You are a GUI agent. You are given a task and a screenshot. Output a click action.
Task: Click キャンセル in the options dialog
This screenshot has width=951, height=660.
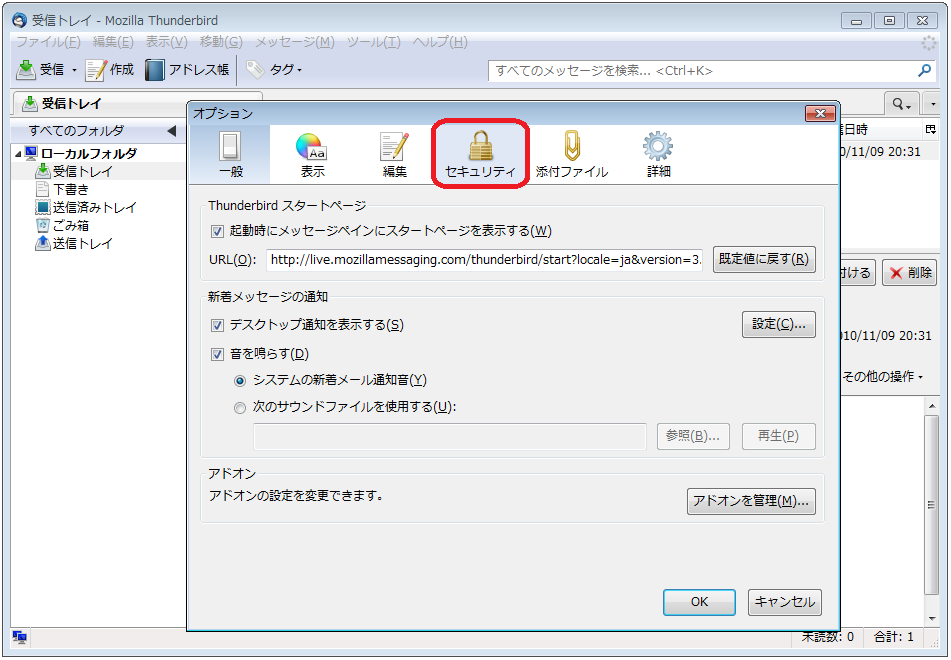785,602
